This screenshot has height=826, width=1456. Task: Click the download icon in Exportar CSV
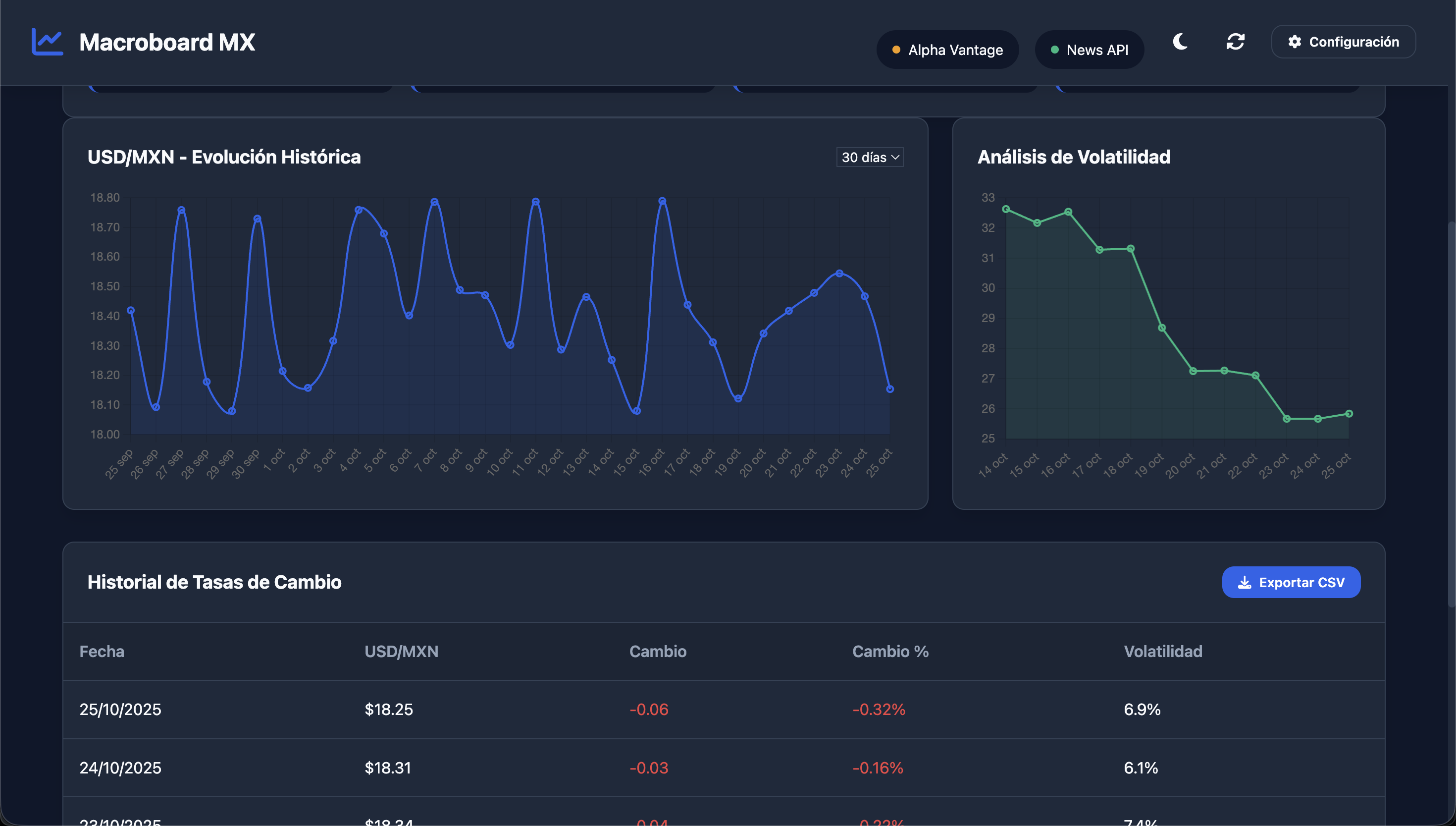point(1245,583)
